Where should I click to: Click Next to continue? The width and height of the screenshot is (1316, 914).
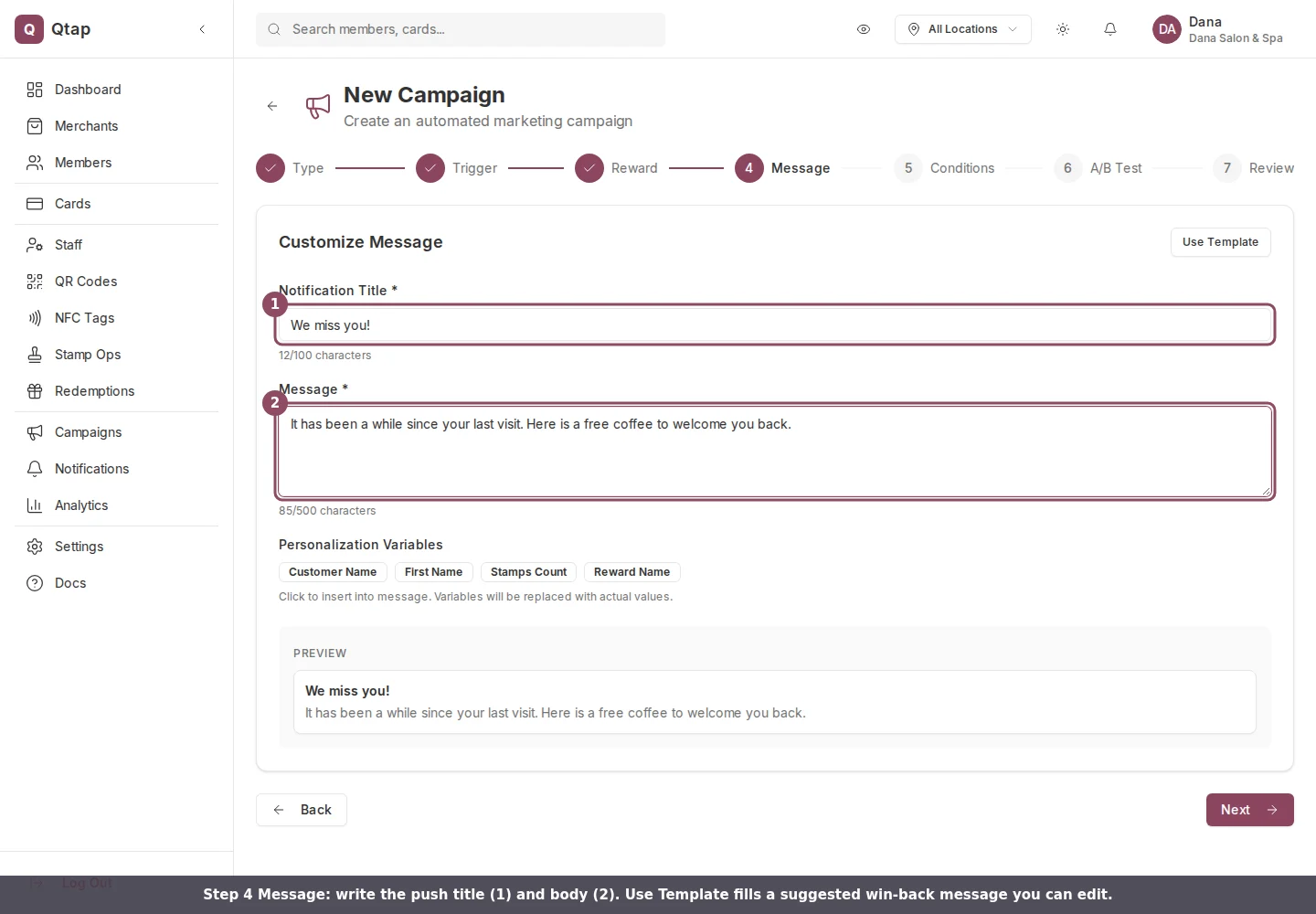(1249, 810)
